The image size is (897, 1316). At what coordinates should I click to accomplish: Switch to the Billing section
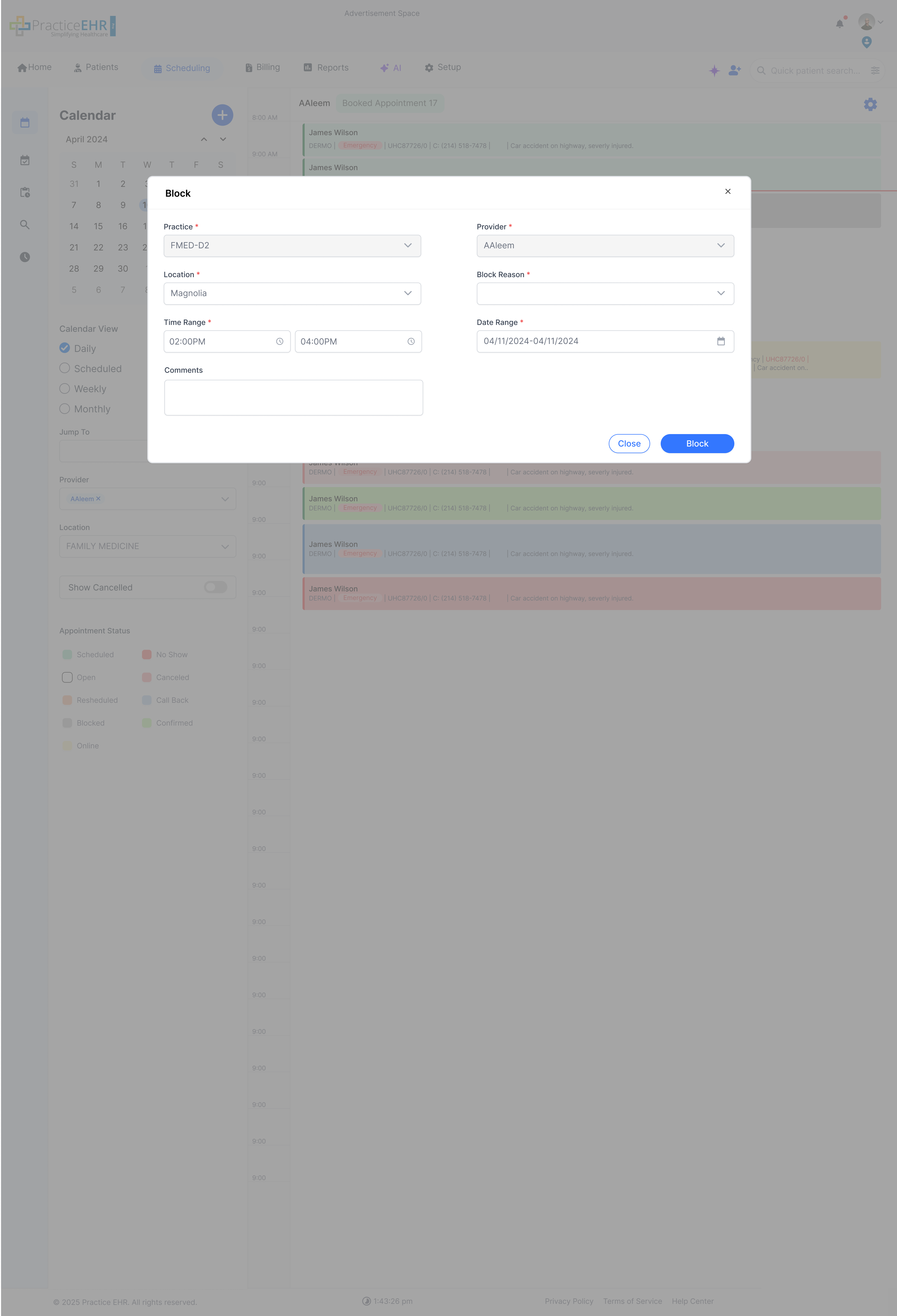click(x=263, y=67)
